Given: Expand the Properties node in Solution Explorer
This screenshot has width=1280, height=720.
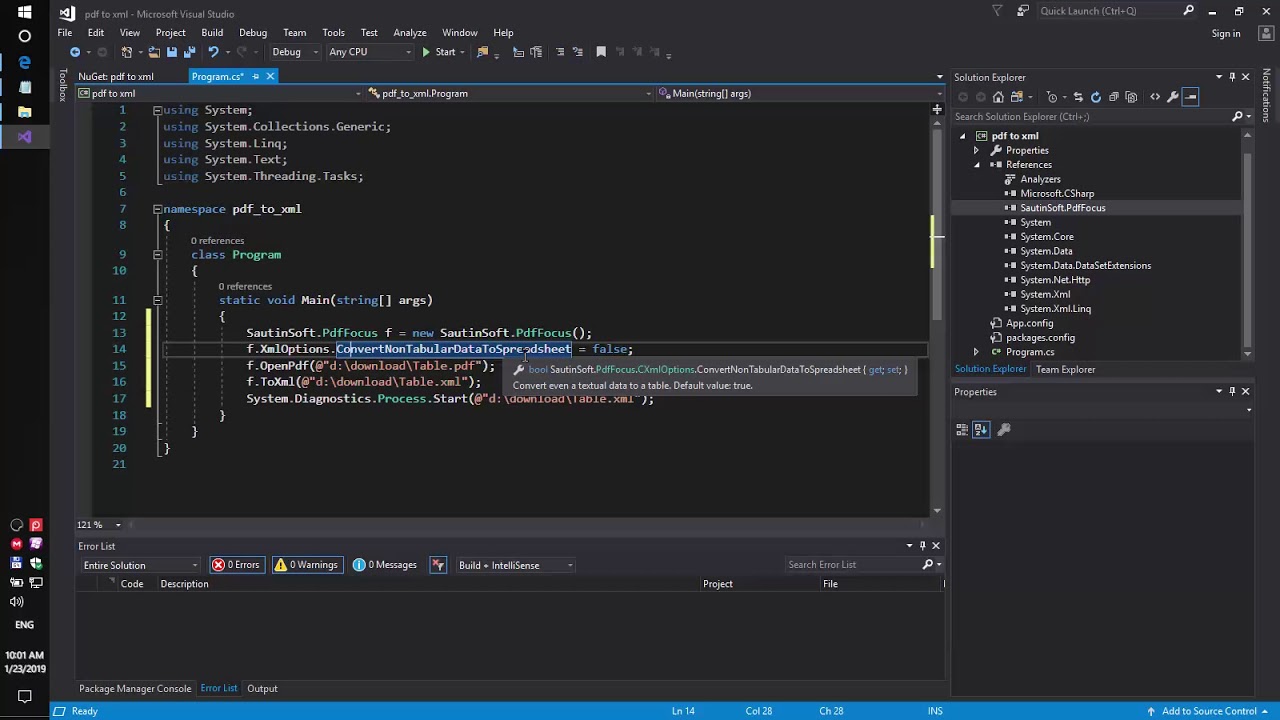Looking at the screenshot, I should (x=976, y=150).
